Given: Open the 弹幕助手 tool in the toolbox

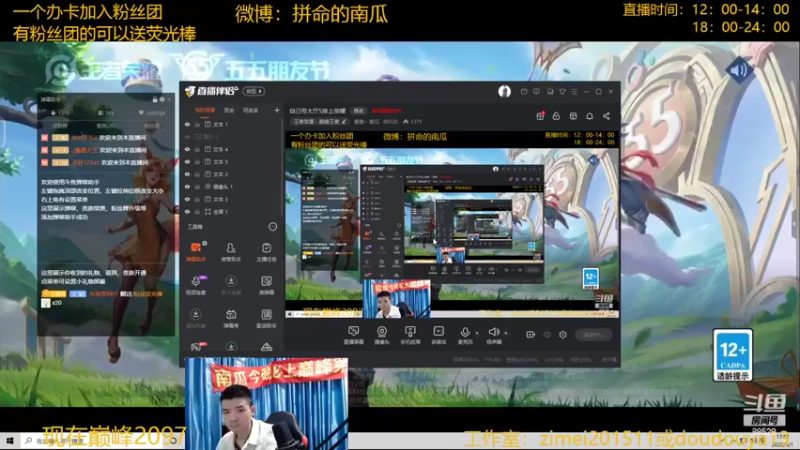Looking at the screenshot, I should pyautogui.click(x=196, y=252).
